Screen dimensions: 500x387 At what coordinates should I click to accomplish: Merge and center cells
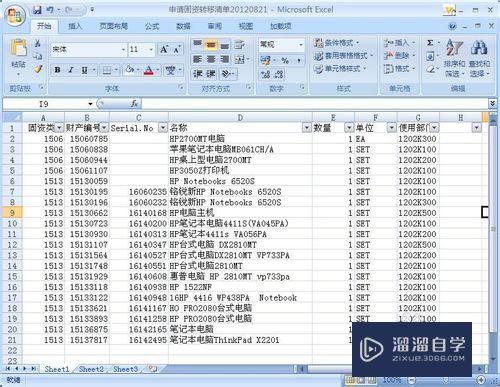click(x=240, y=59)
